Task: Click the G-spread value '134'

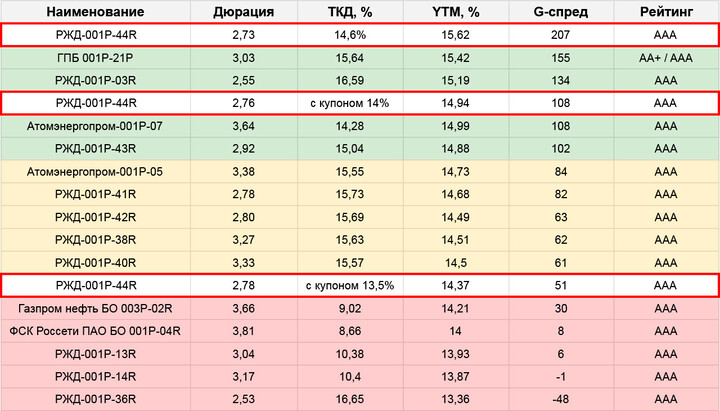Action: point(561,80)
